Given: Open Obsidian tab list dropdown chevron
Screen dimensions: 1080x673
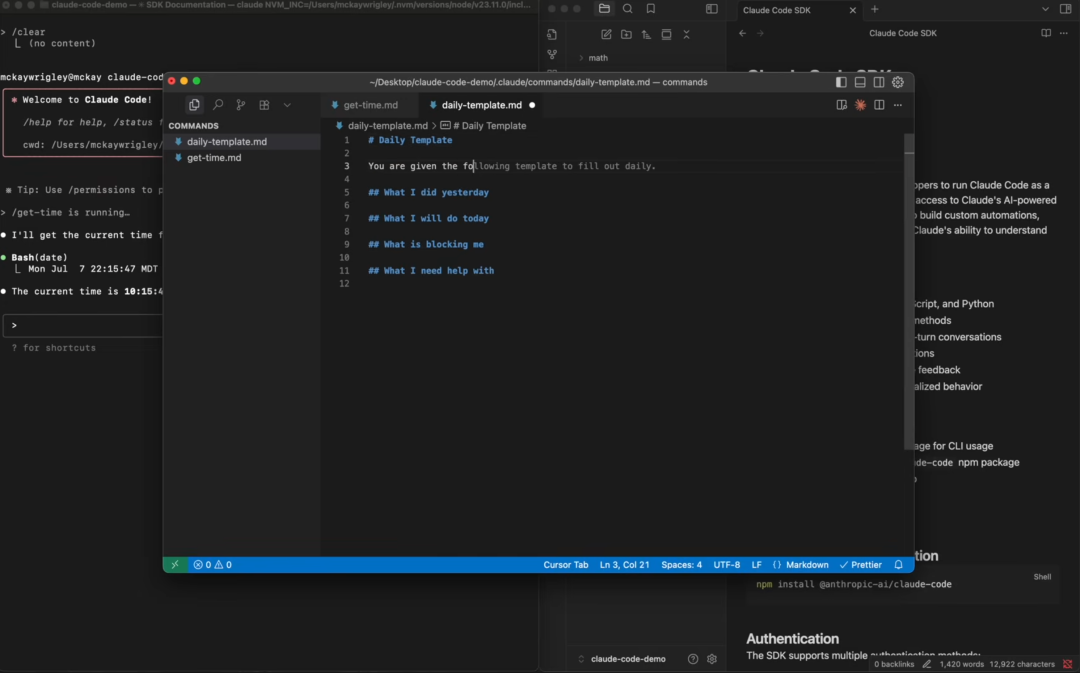Looking at the screenshot, I should [1045, 10].
